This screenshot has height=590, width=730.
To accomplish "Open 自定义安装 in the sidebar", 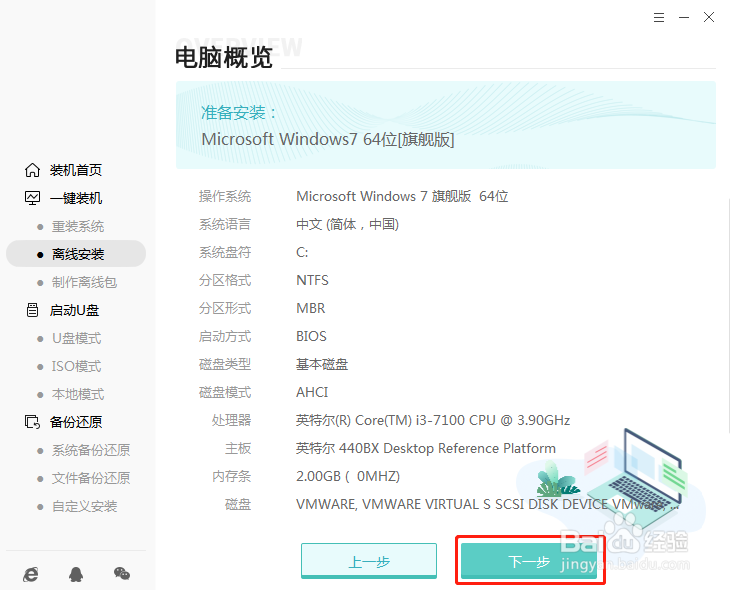I will coord(84,506).
